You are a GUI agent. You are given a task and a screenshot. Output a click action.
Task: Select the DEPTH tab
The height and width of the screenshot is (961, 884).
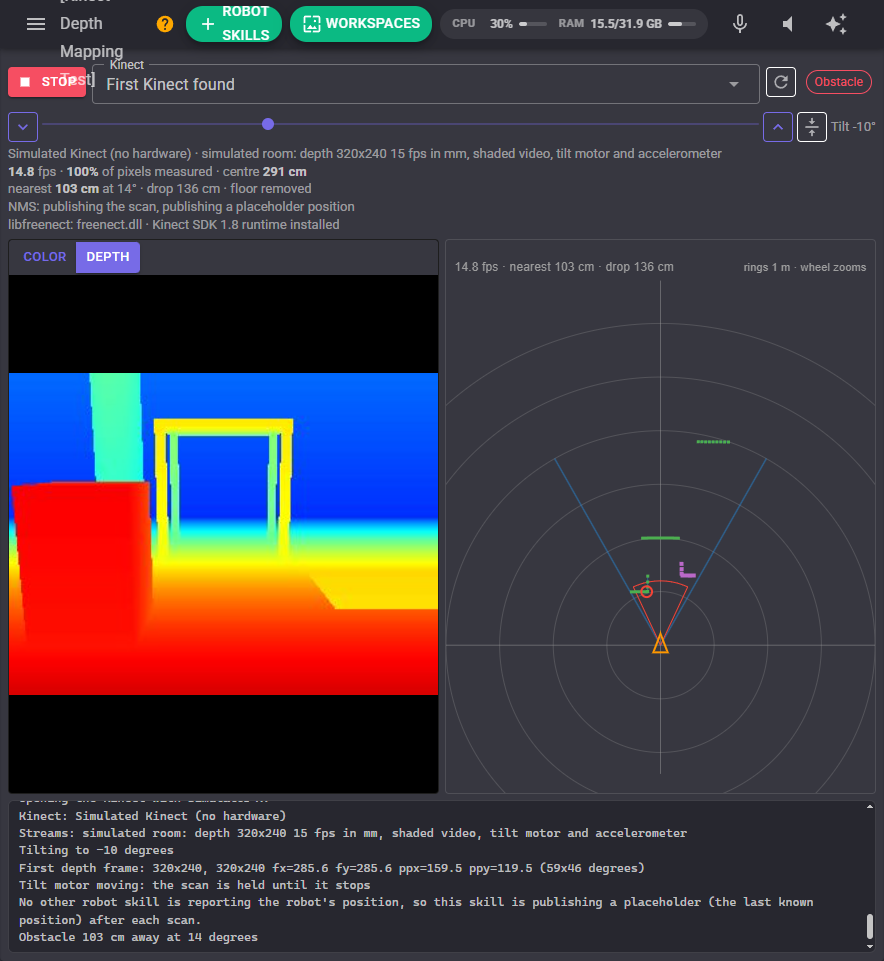[x=108, y=257]
